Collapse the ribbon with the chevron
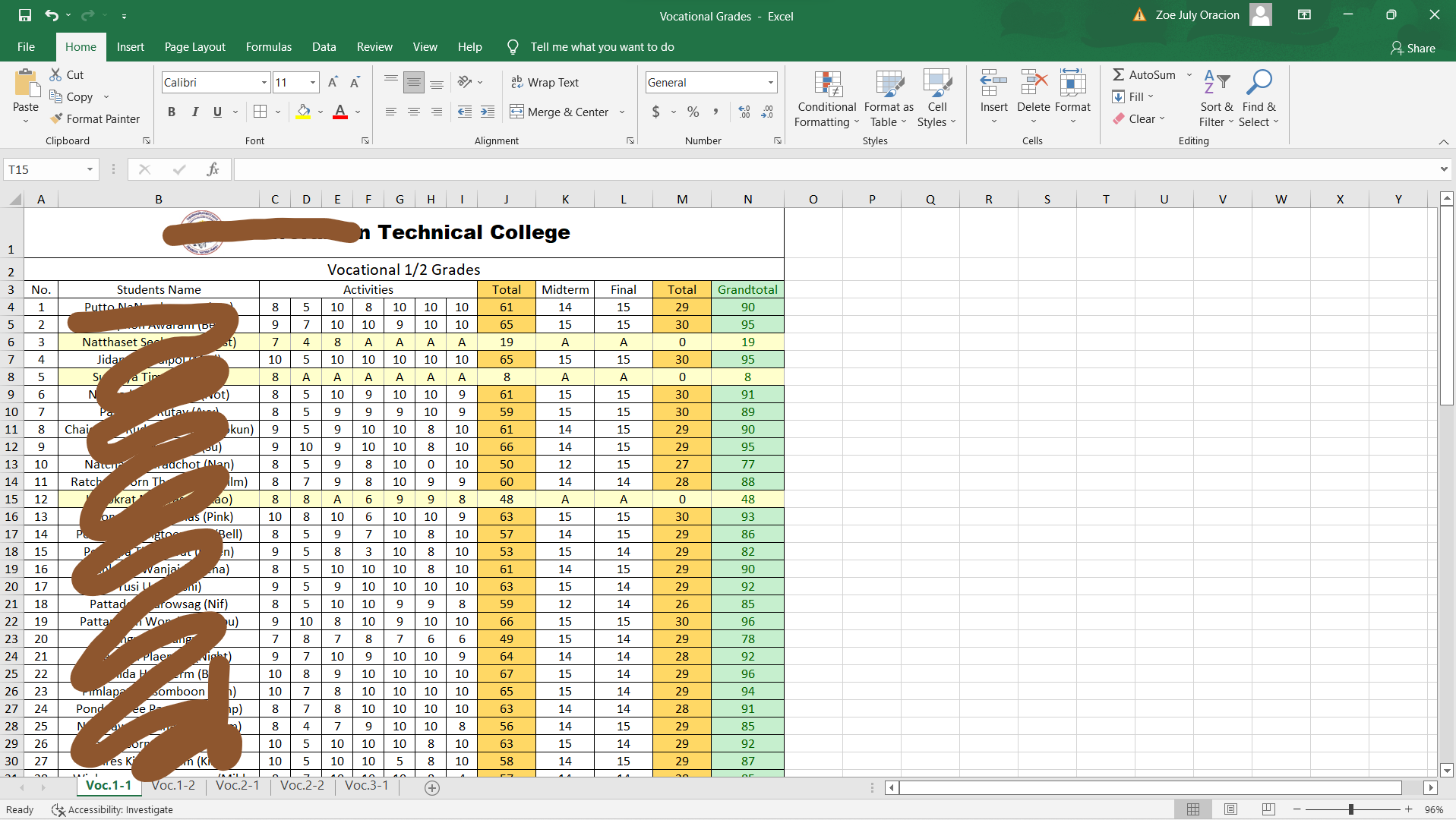Screen dimensions: 1456x820 (x=1443, y=142)
